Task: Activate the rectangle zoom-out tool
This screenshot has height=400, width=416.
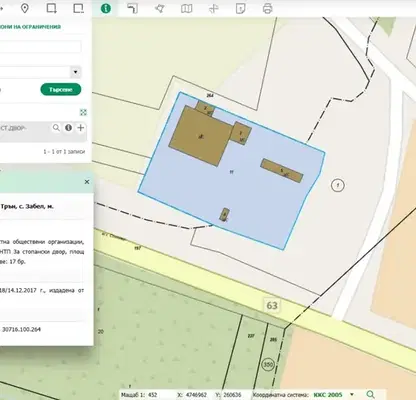Action: pyautogui.click(x=79, y=8)
